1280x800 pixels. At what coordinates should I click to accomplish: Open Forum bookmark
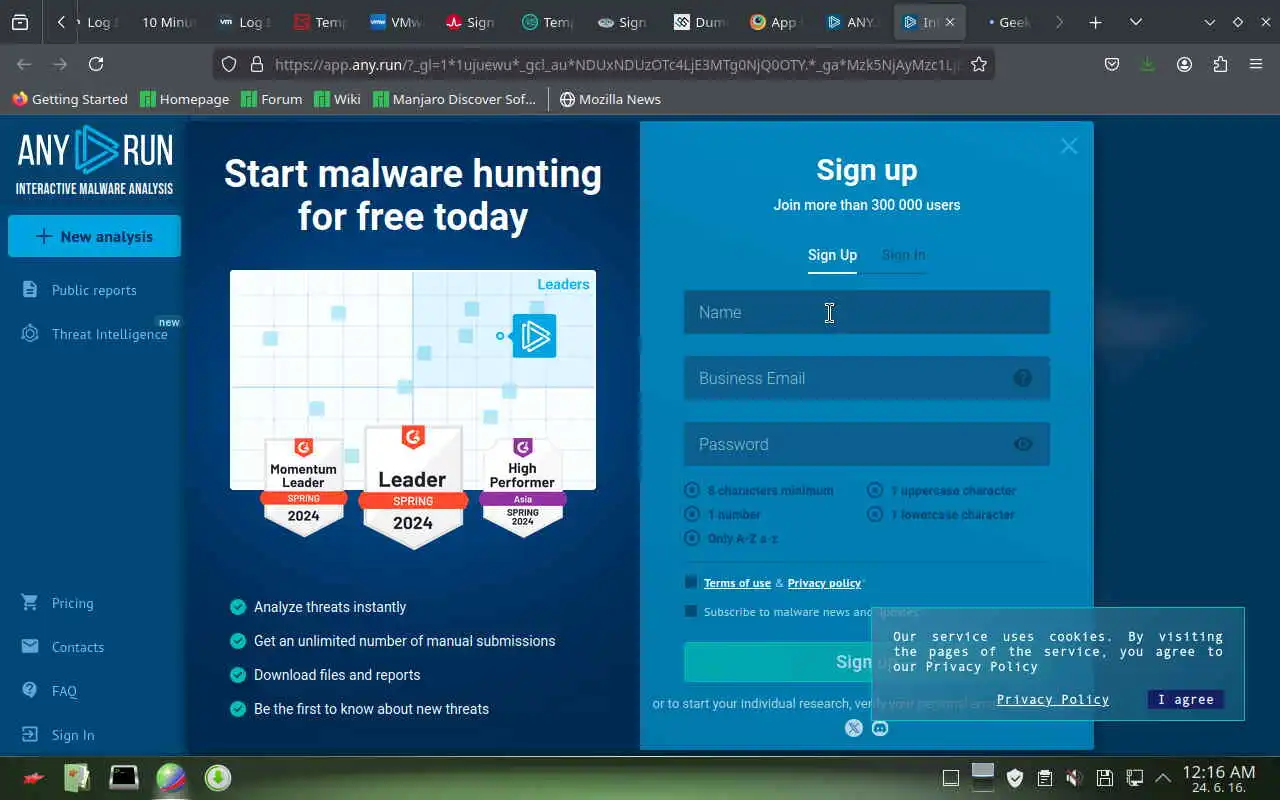tap(272, 99)
